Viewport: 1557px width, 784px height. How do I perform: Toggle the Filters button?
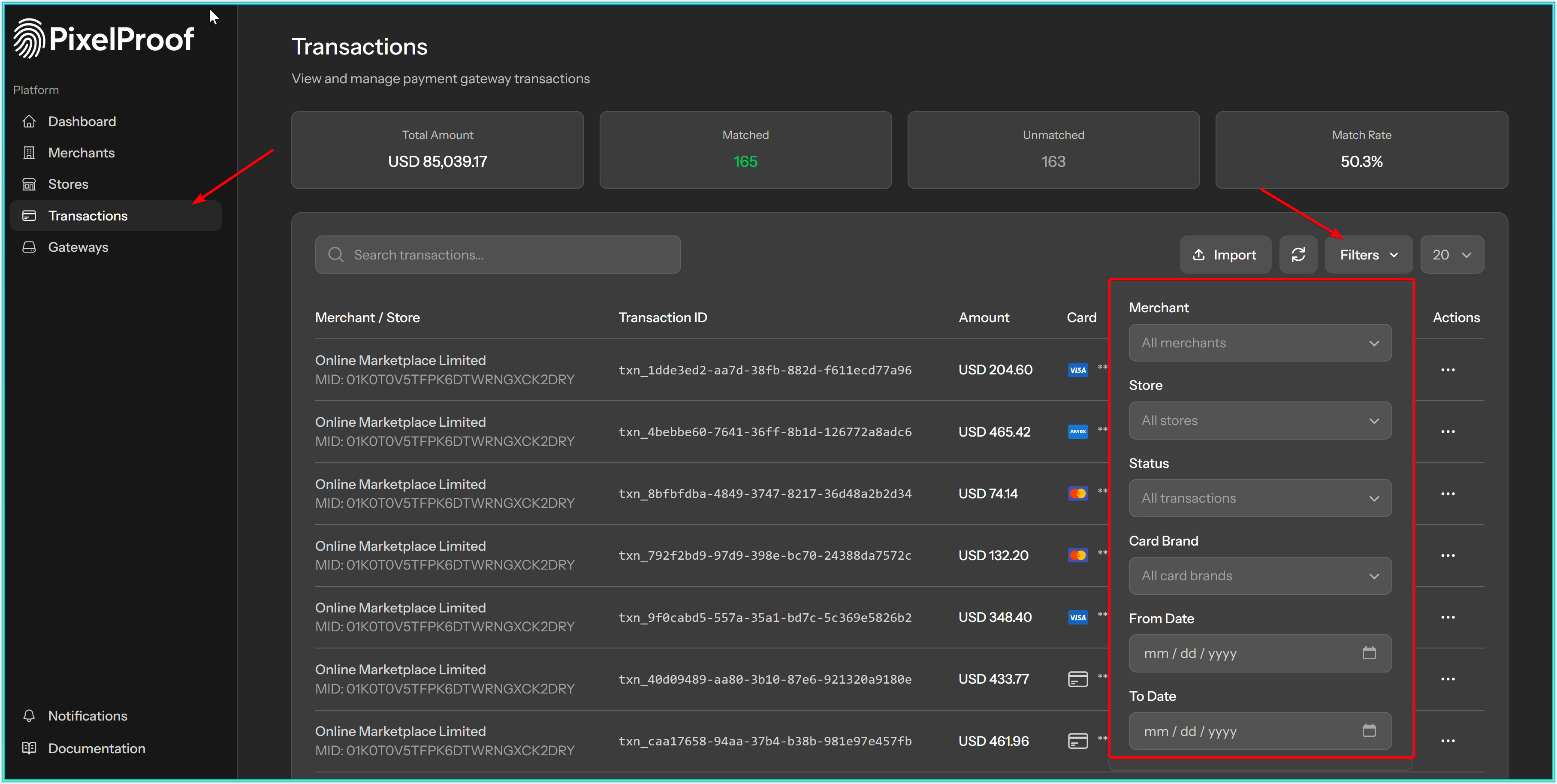pyautogui.click(x=1368, y=254)
